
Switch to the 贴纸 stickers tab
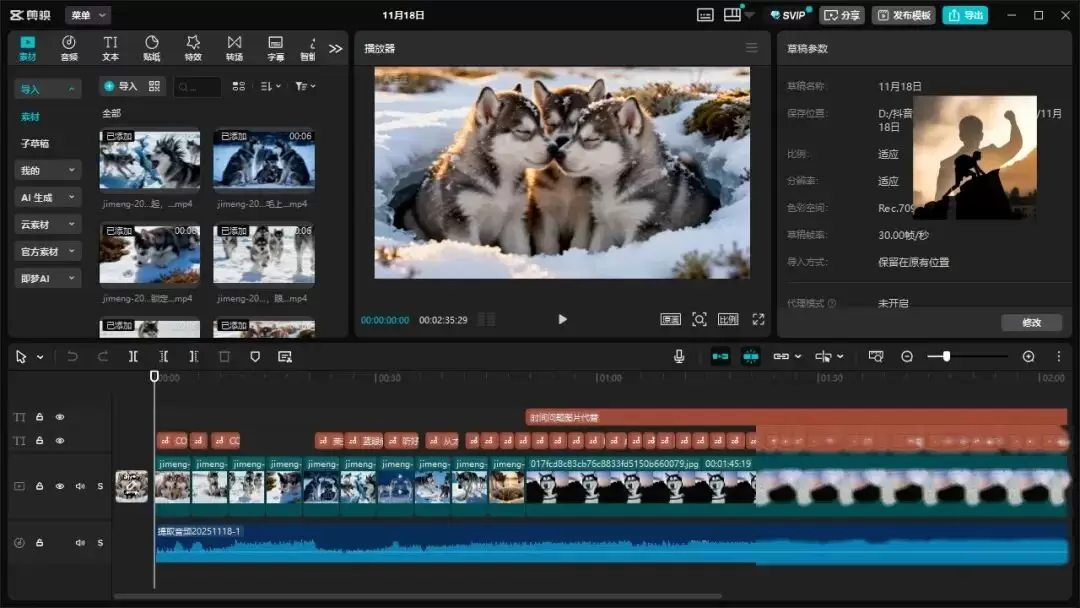[x=152, y=48]
